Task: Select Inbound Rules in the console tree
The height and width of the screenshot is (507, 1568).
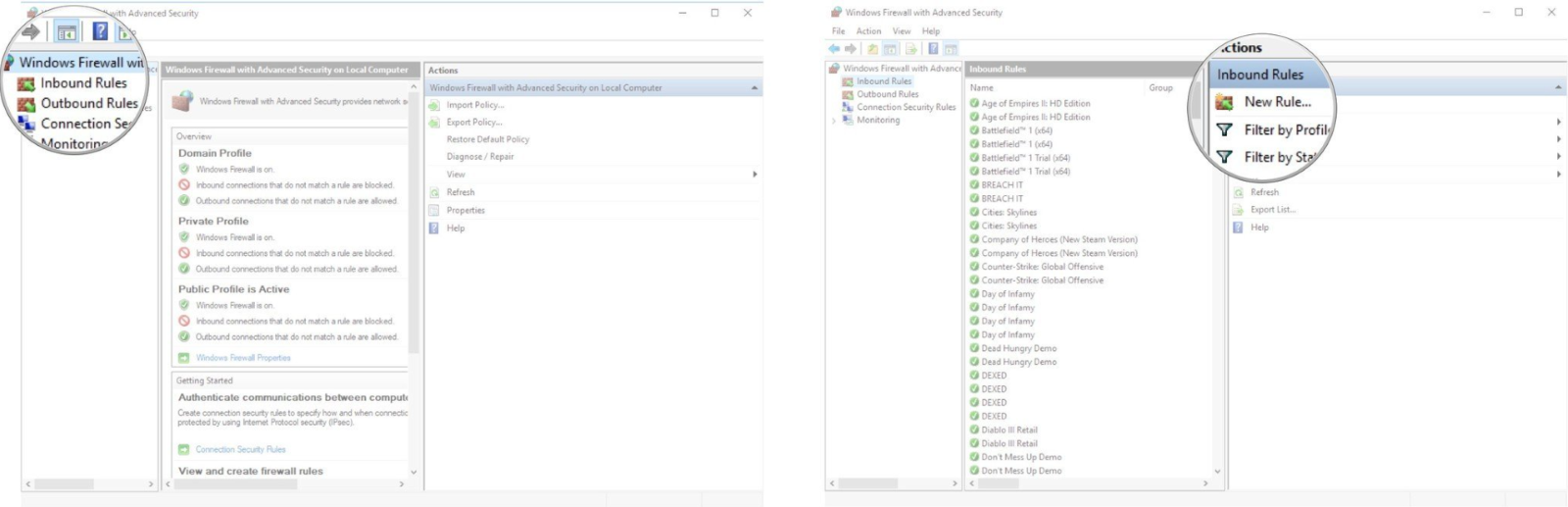Action: (x=884, y=81)
